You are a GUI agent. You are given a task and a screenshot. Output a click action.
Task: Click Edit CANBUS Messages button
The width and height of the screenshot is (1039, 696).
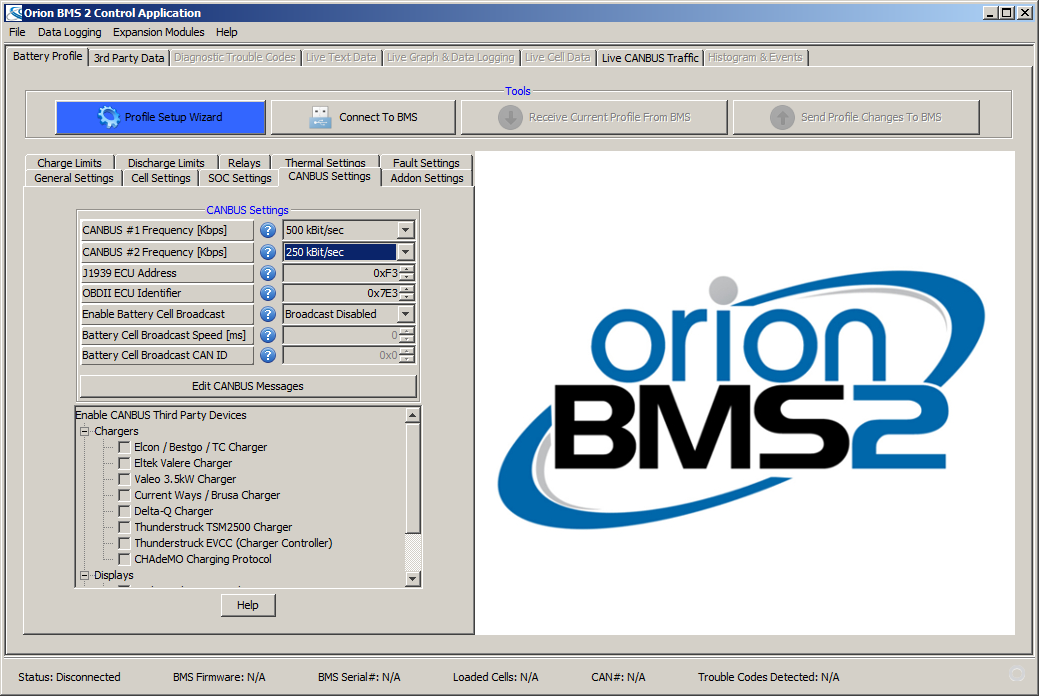pos(248,386)
